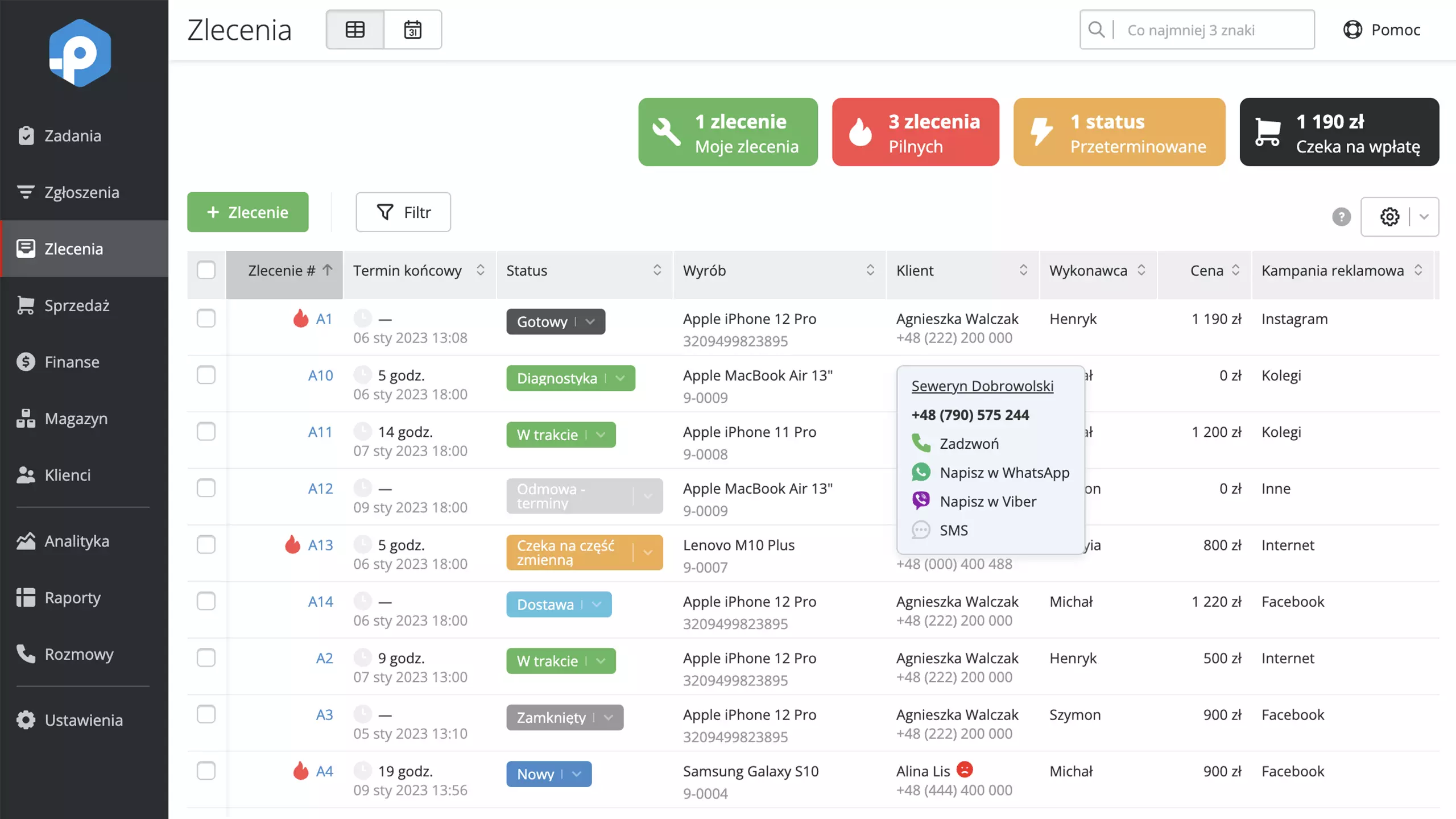
Task: Sort by Status column arrows
Action: (x=657, y=270)
